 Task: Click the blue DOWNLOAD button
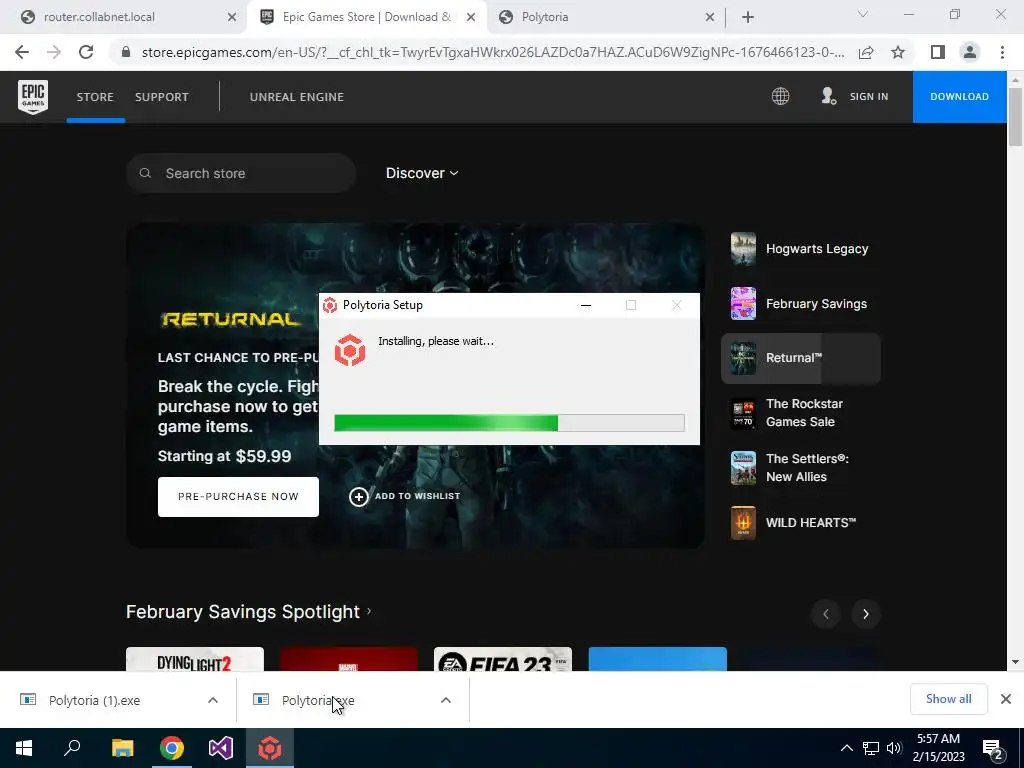tap(959, 97)
